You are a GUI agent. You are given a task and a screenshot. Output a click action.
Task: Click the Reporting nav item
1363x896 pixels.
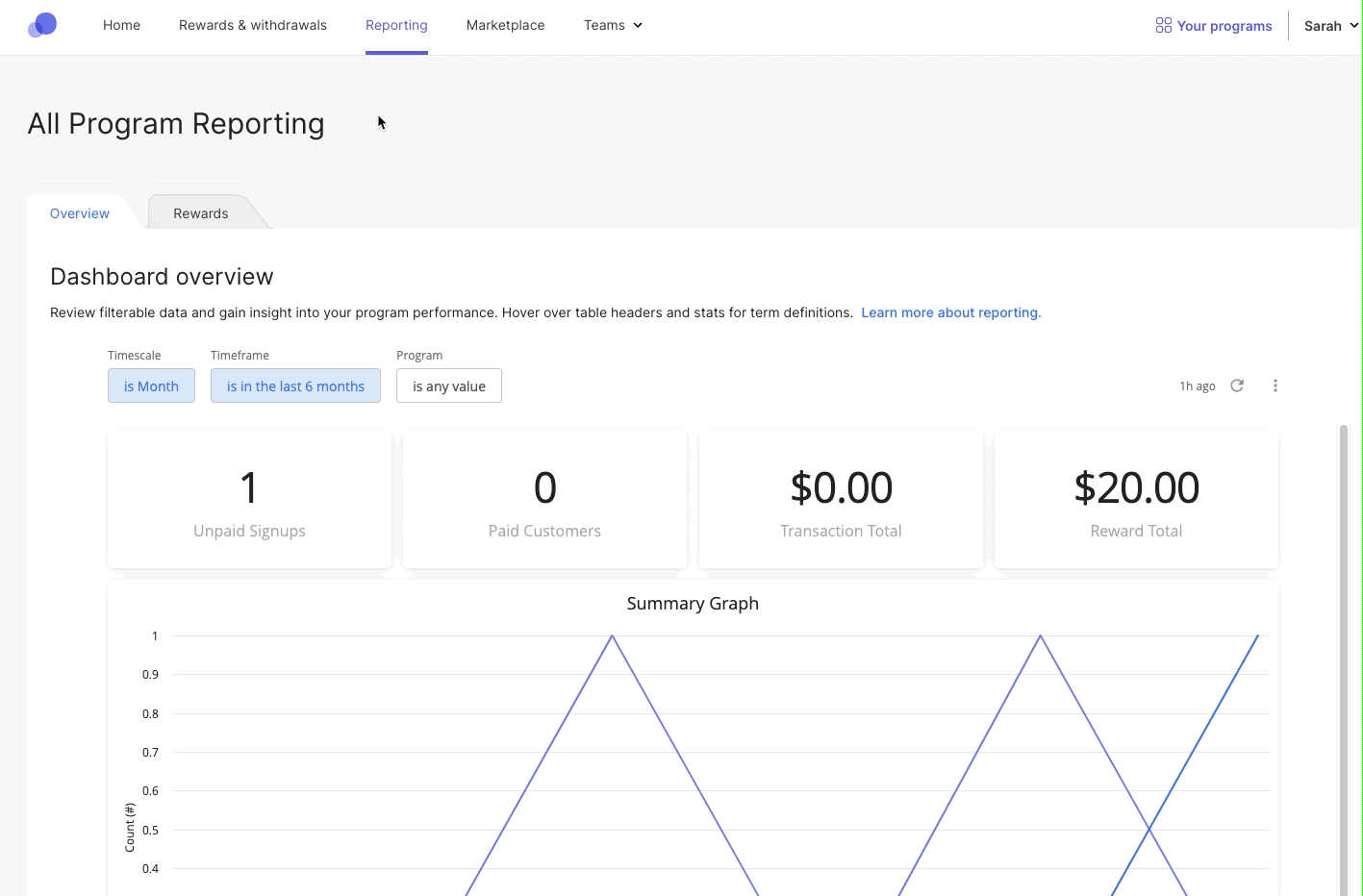(x=396, y=25)
